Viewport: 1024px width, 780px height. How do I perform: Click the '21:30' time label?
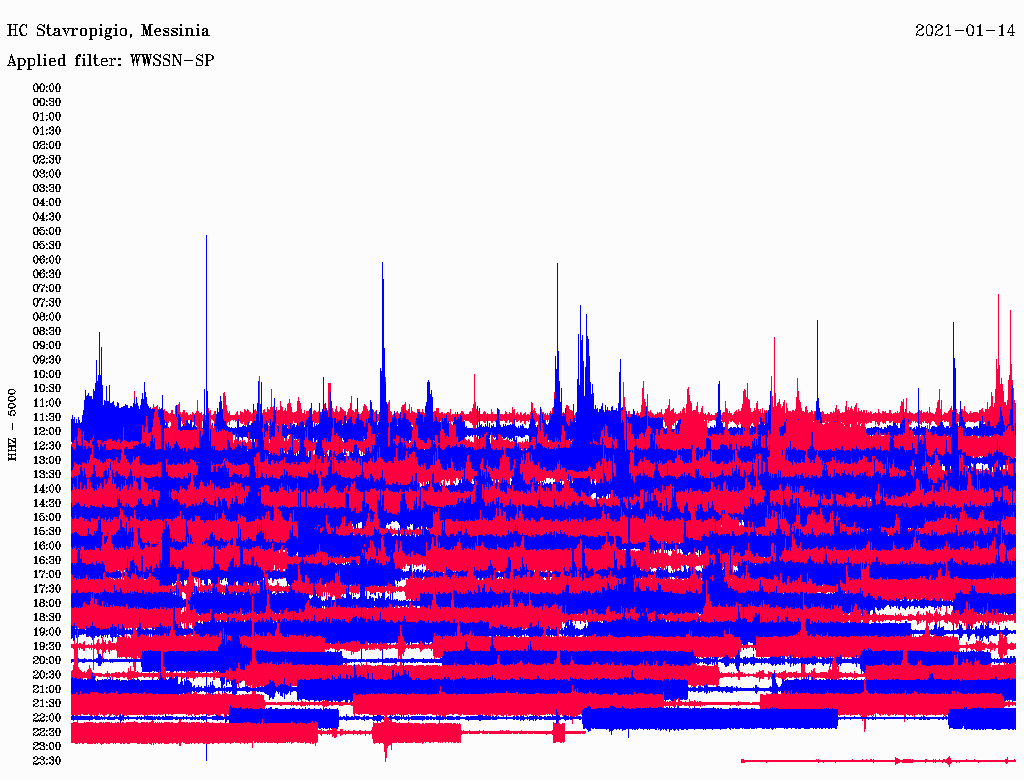(47, 704)
